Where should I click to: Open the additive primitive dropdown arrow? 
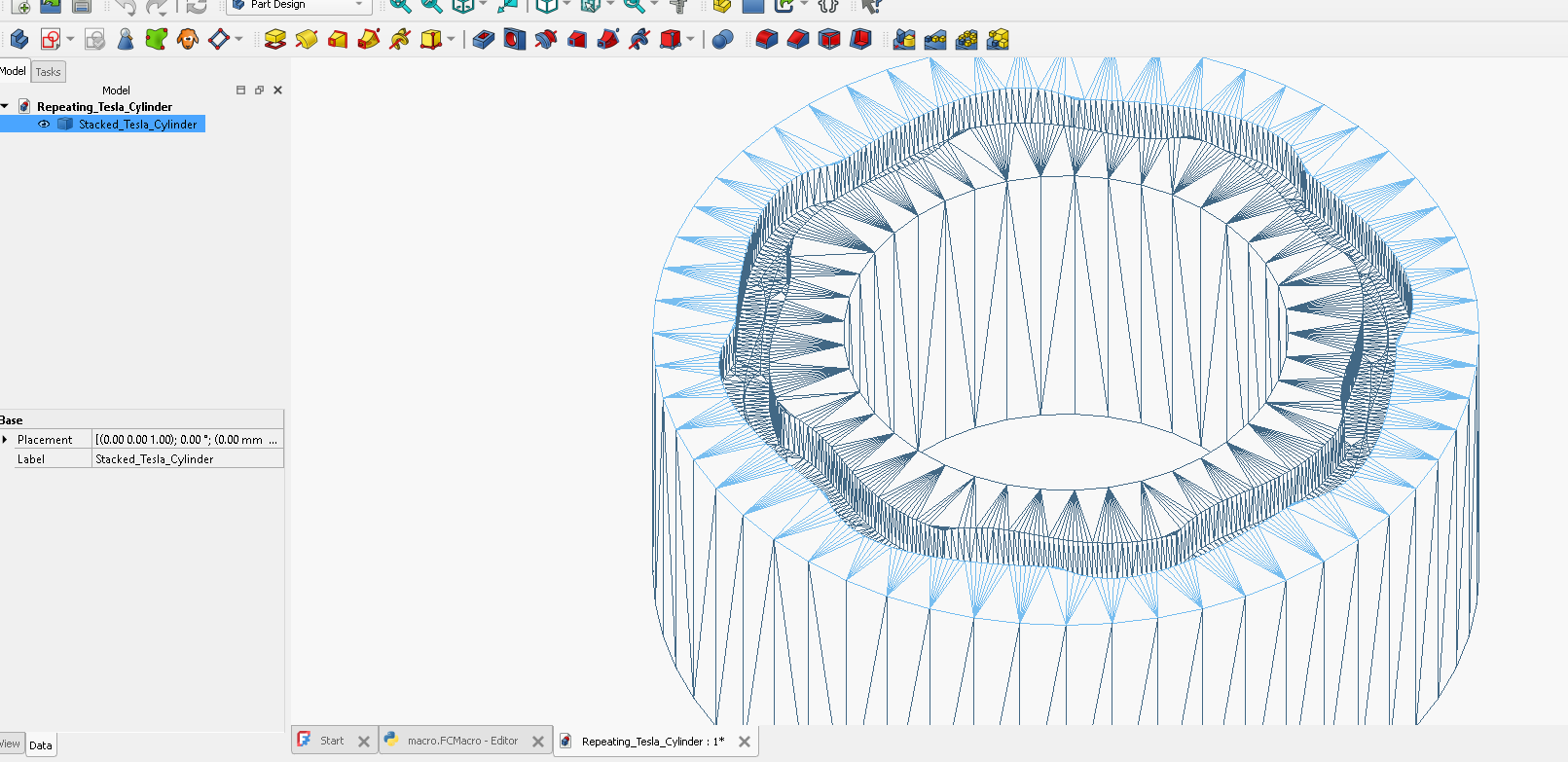[451, 40]
